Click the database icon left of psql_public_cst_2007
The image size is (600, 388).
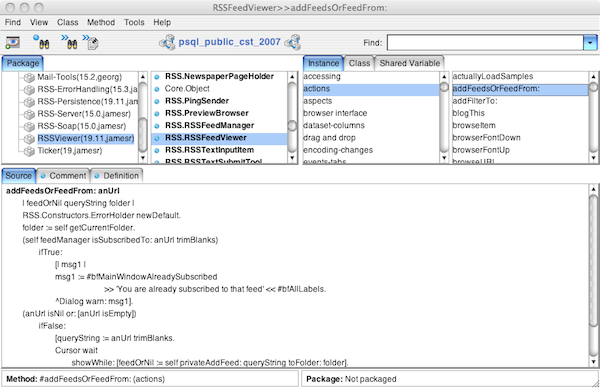(x=167, y=42)
